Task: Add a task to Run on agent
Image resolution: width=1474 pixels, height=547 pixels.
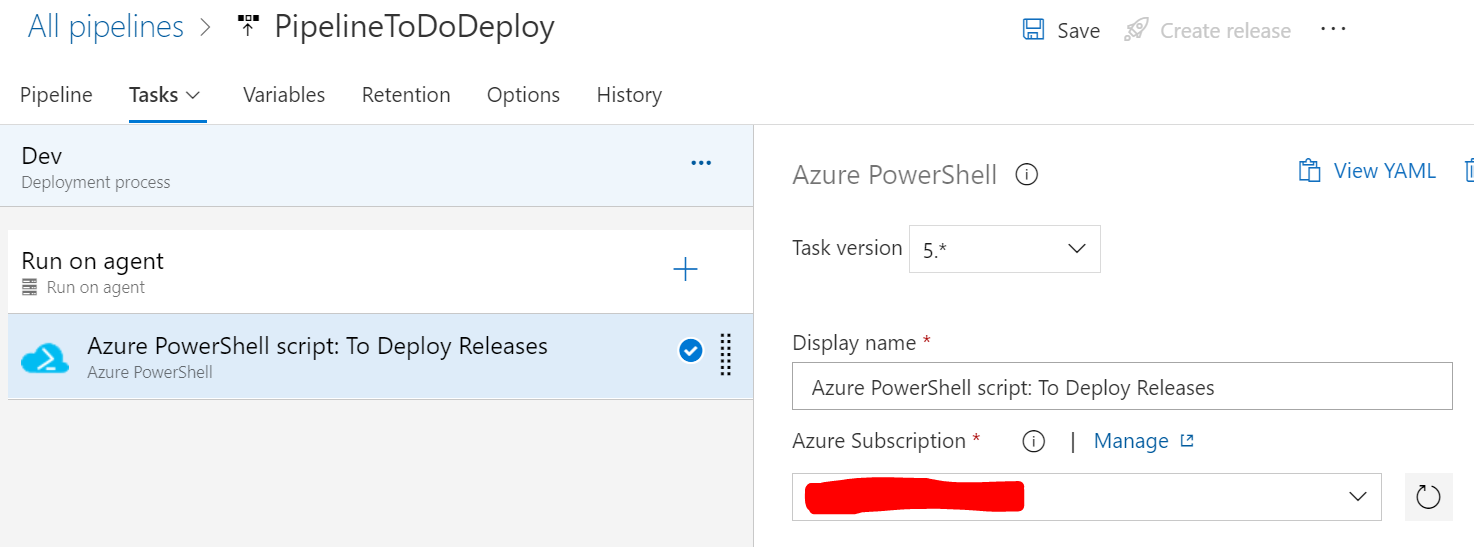Action: [x=685, y=268]
